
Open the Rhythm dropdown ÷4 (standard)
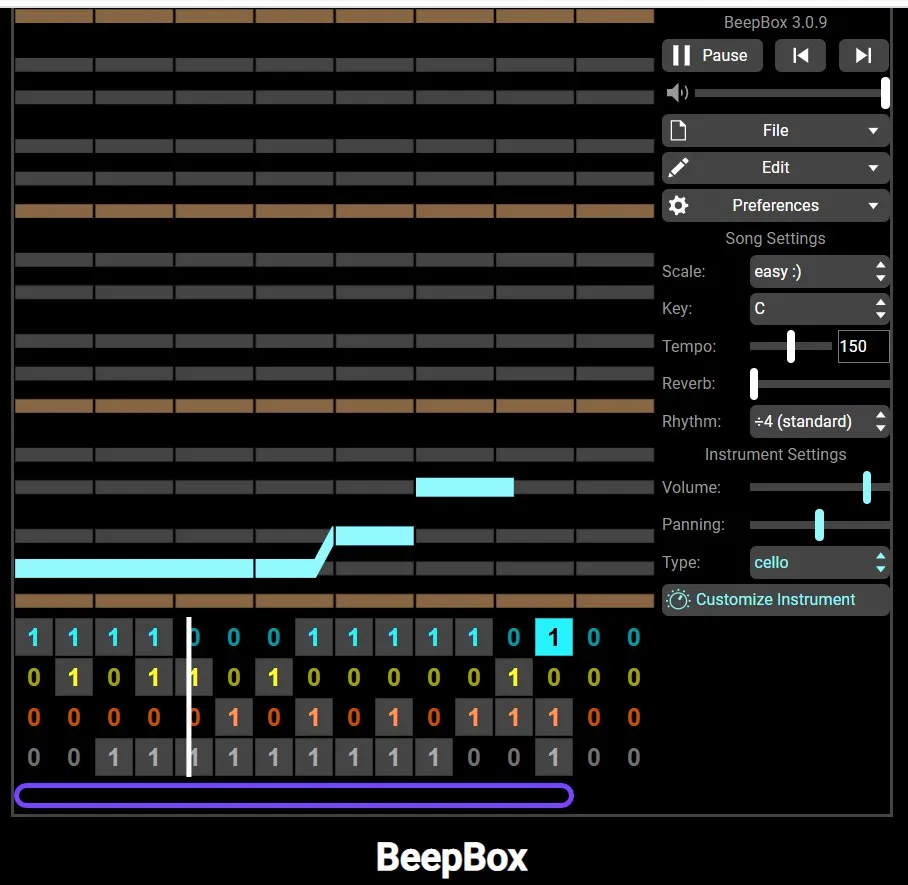(819, 421)
